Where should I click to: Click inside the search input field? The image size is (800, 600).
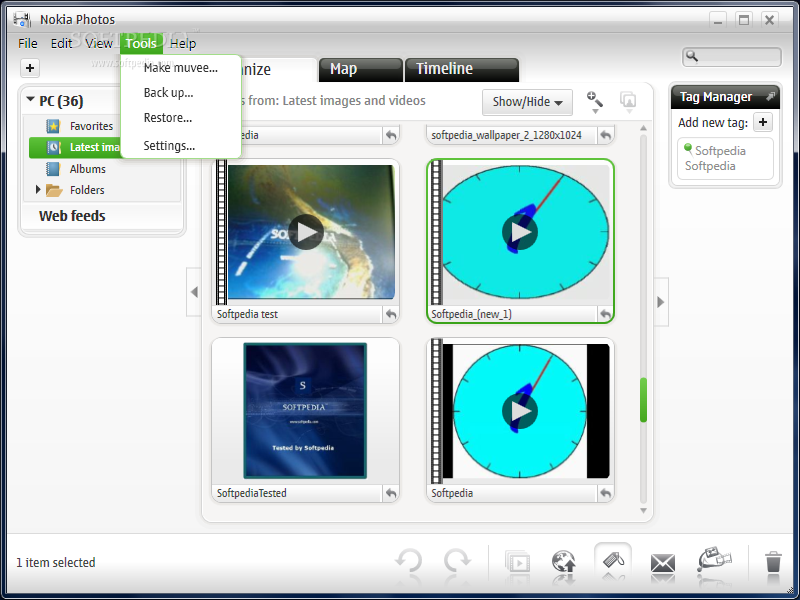click(x=732, y=57)
